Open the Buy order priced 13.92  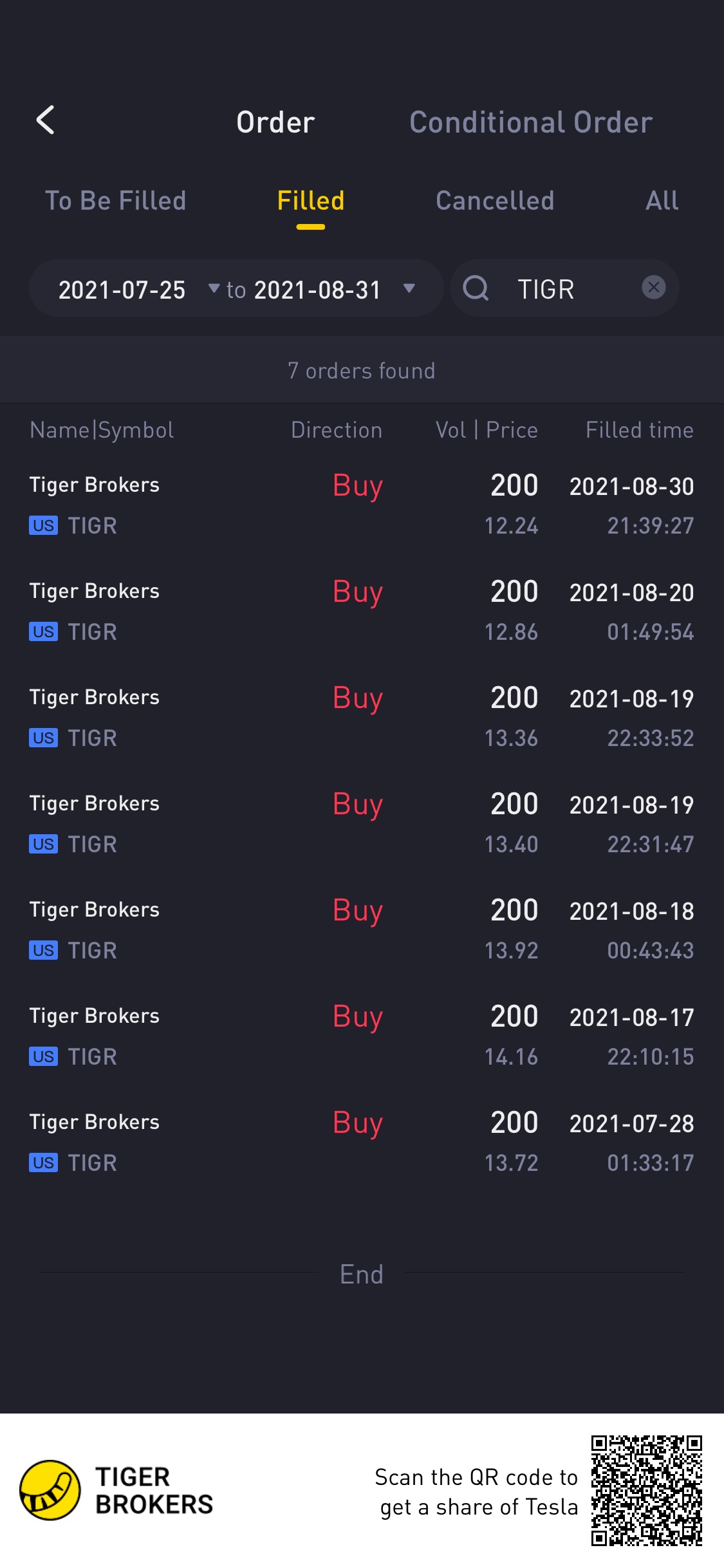[362, 929]
